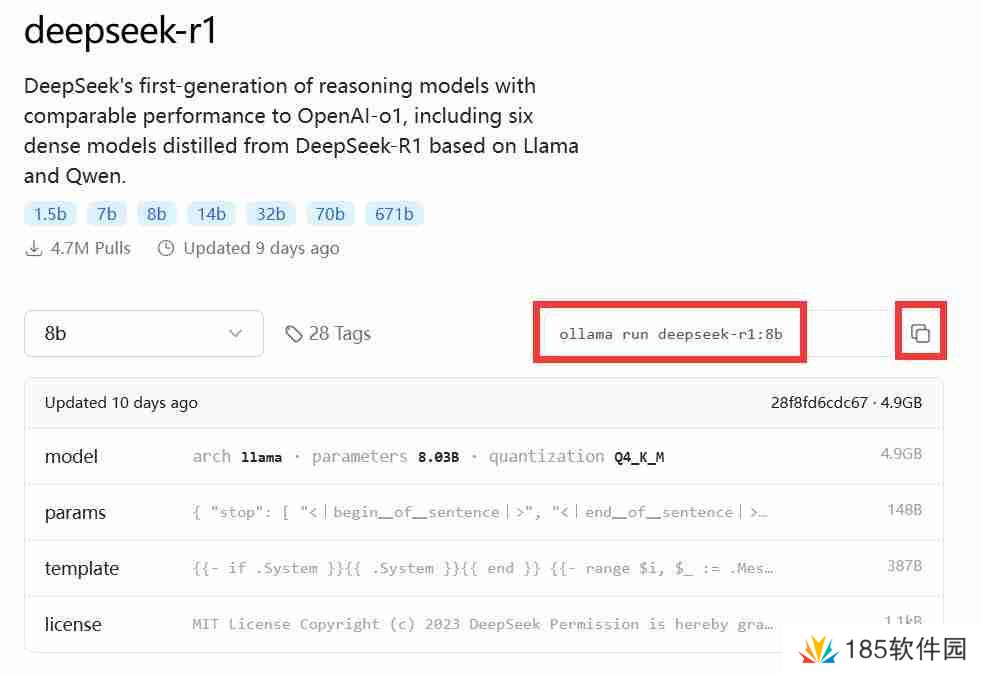
Task: Pick the 671b size tag
Action: pos(394,214)
